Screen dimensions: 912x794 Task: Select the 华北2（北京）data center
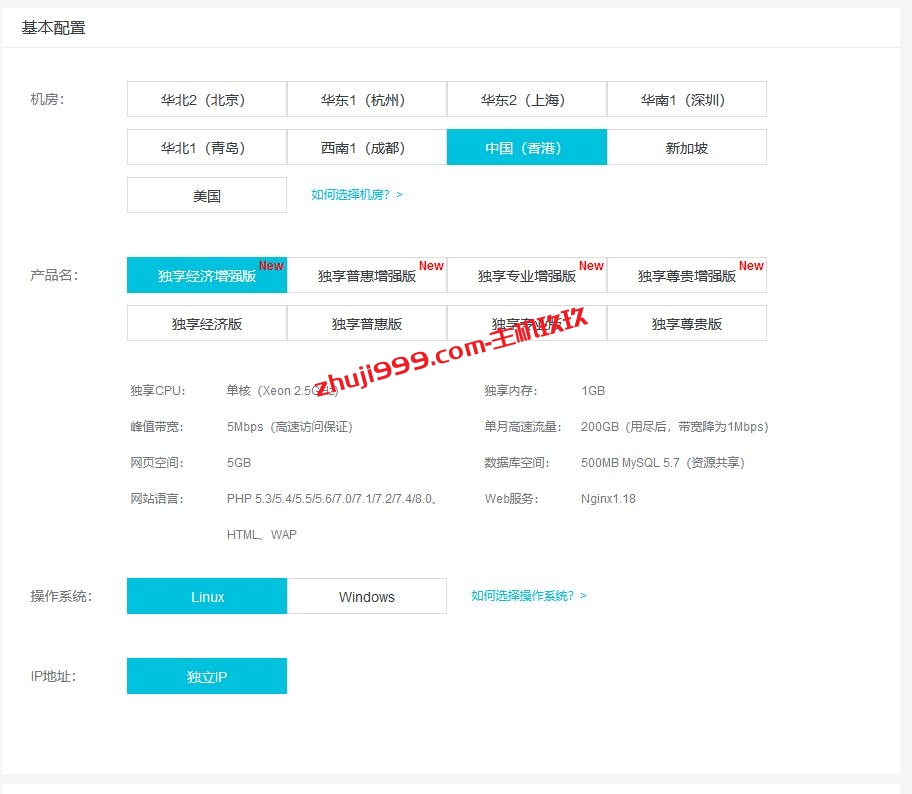click(x=206, y=99)
